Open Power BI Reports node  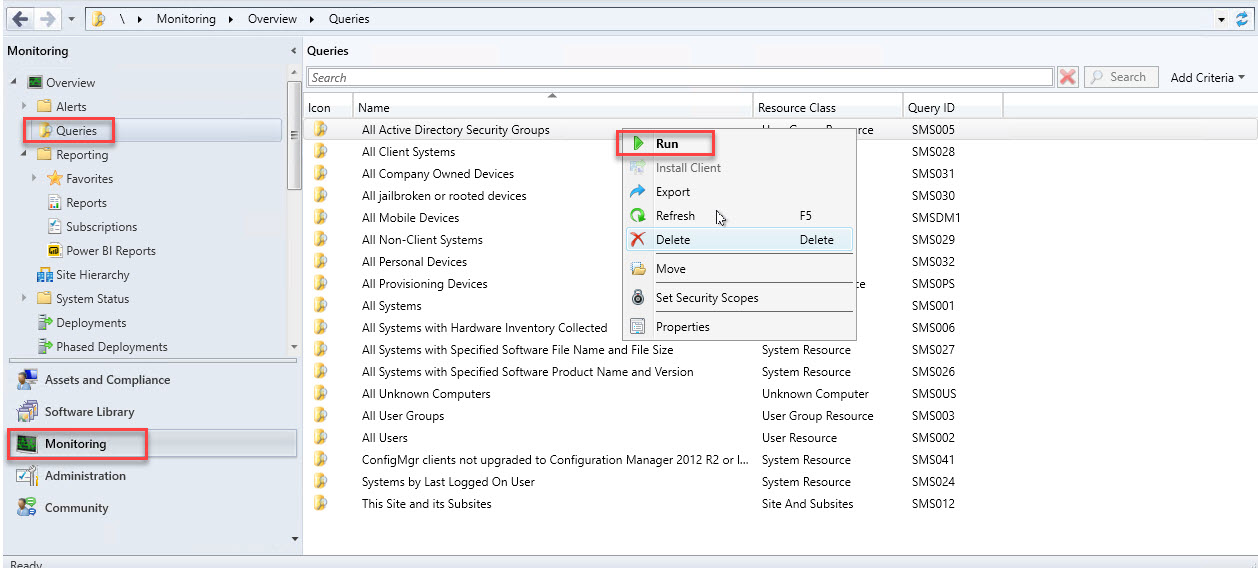point(110,251)
